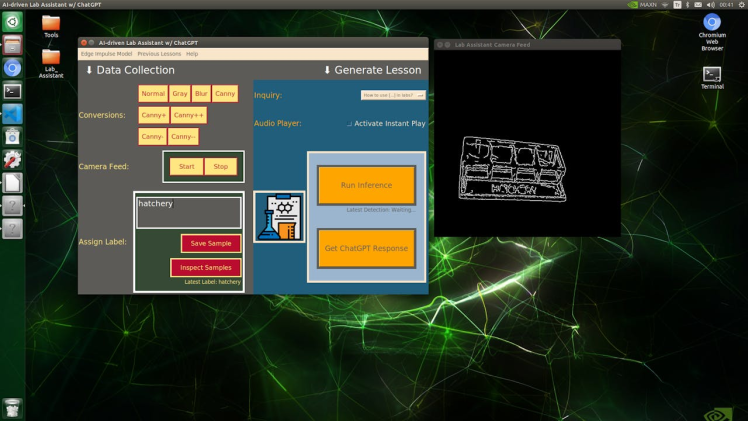Apply the Blur conversion
Viewport: 748px width, 421px height.
201,93
